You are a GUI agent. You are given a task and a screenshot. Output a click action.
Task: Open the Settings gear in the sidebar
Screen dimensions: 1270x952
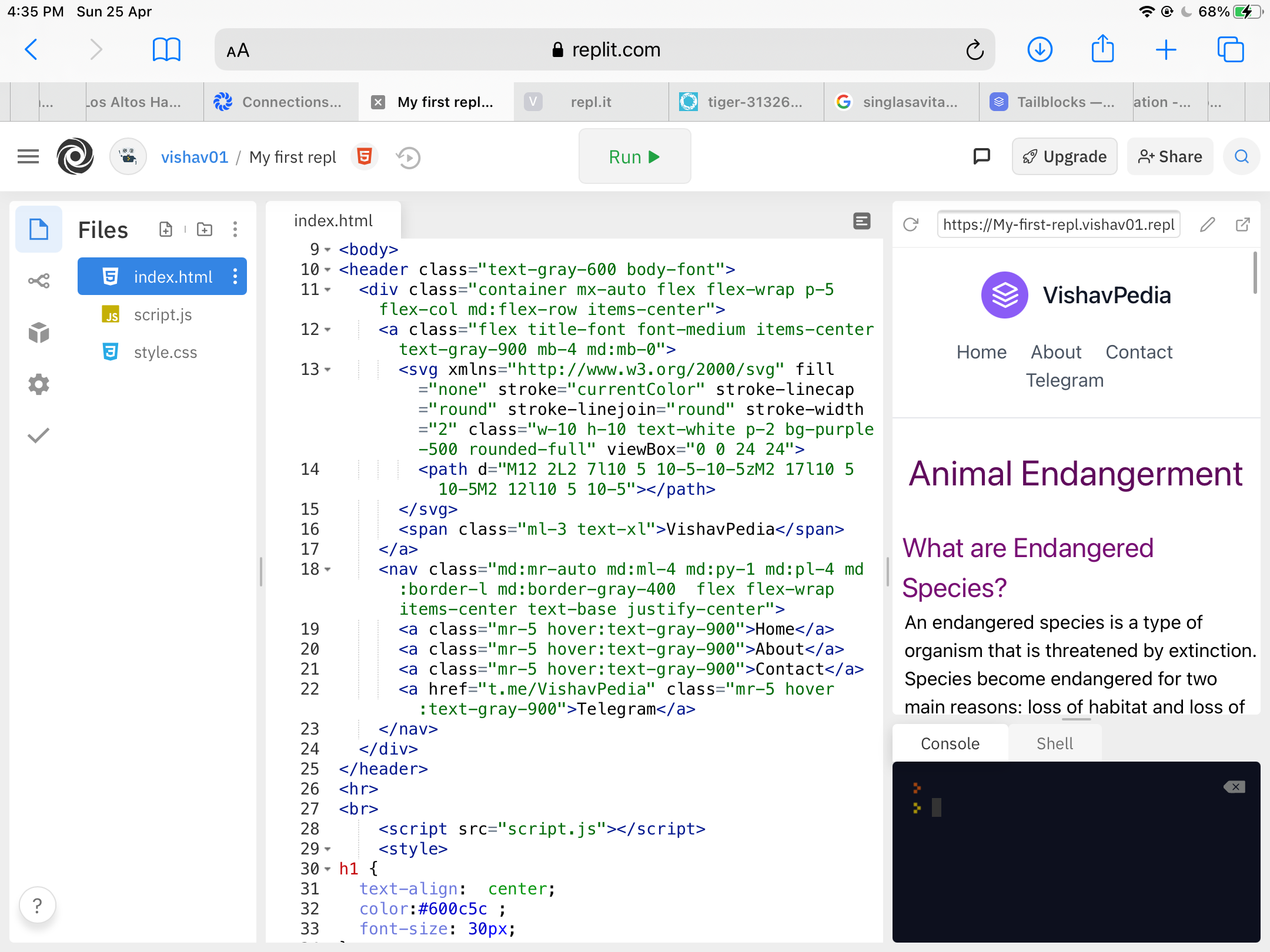tap(38, 384)
